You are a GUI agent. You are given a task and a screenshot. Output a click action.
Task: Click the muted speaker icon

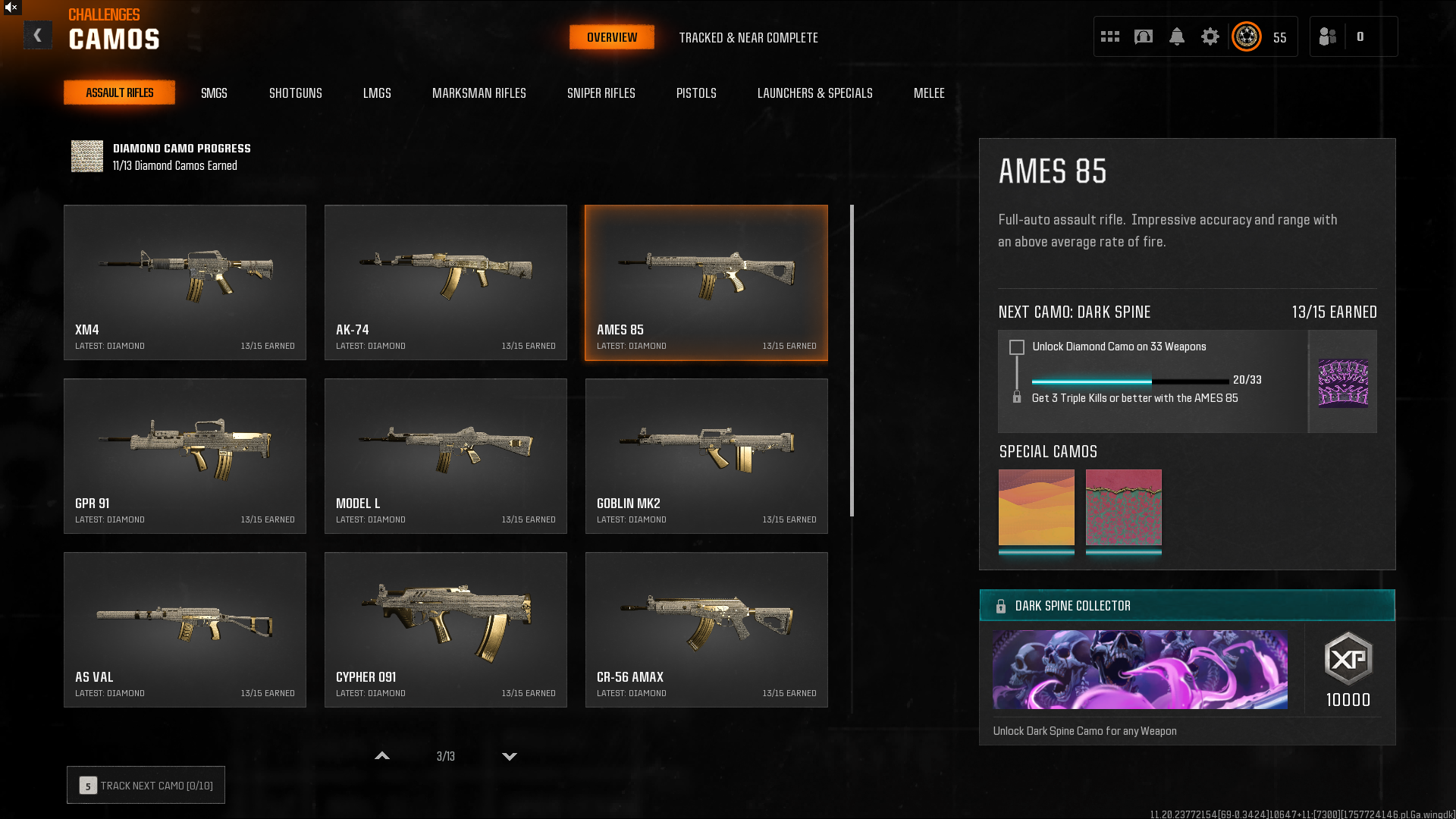(11, 8)
